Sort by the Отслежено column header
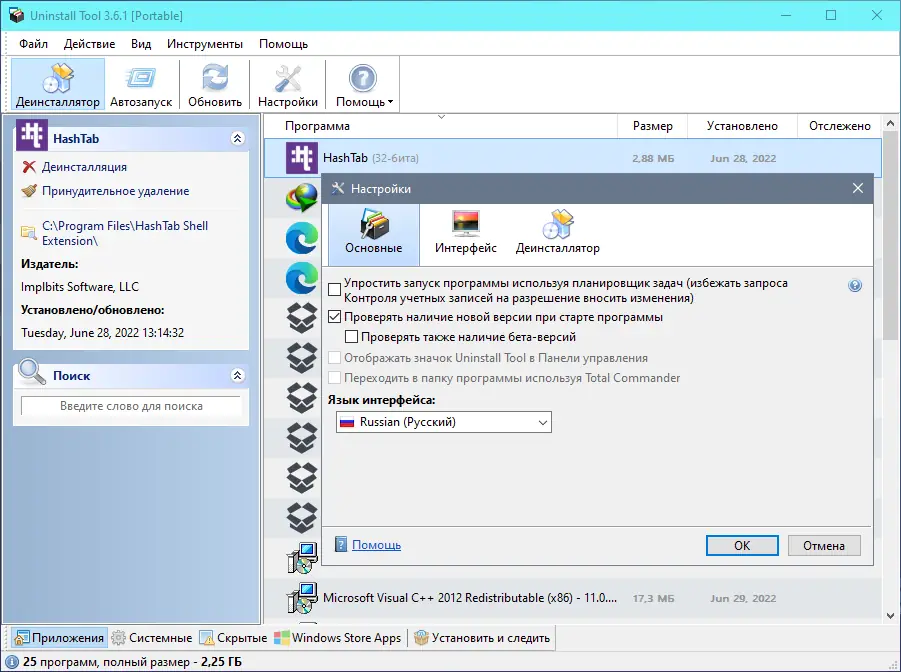Screen dimensions: 901x672 tap(840, 126)
